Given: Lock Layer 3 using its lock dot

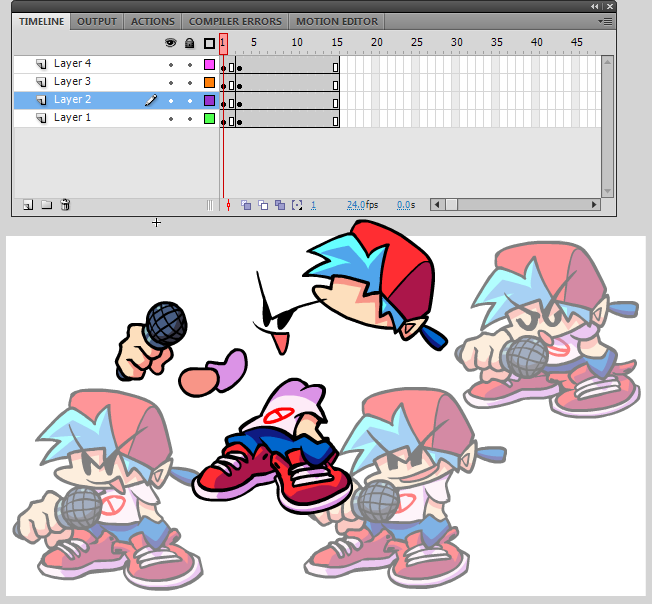Looking at the screenshot, I should [190, 83].
